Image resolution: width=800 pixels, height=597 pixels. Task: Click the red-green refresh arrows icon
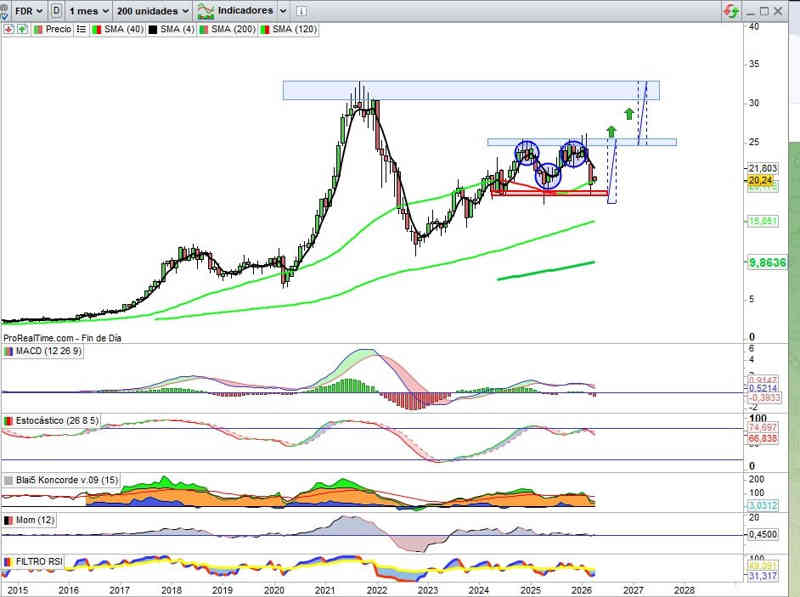click(x=732, y=10)
